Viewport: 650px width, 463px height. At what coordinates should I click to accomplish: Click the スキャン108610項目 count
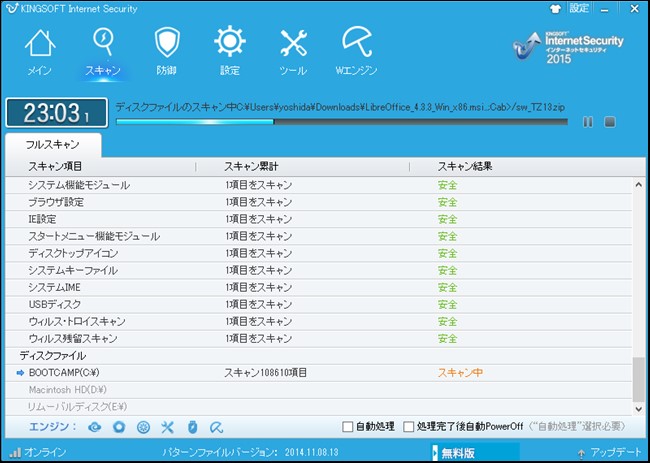click(265, 373)
